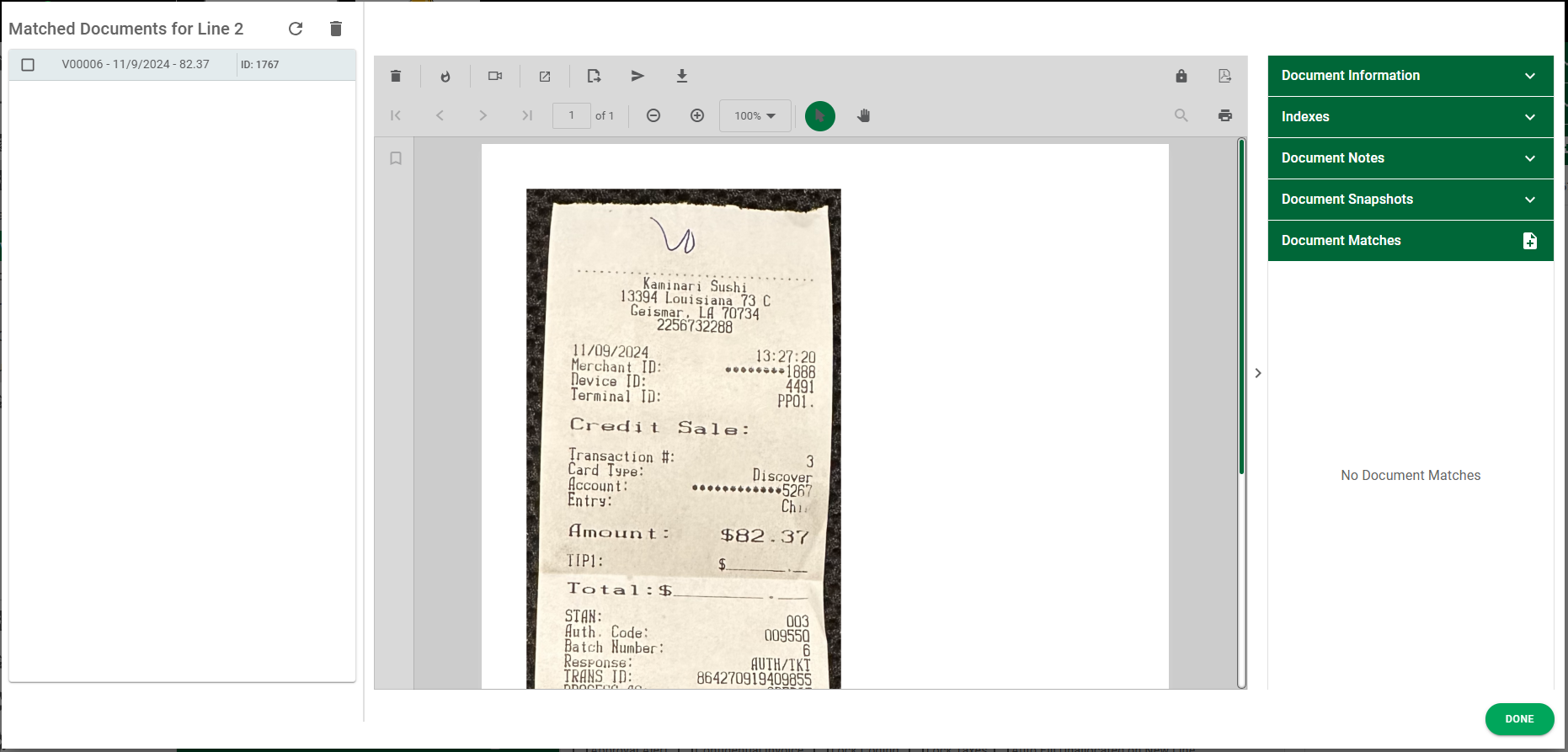Expand the Indexes section

click(x=1411, y=117)
